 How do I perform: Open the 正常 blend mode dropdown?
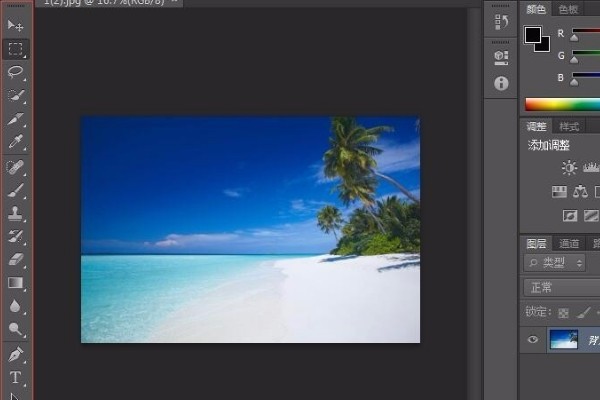(562, 287)
